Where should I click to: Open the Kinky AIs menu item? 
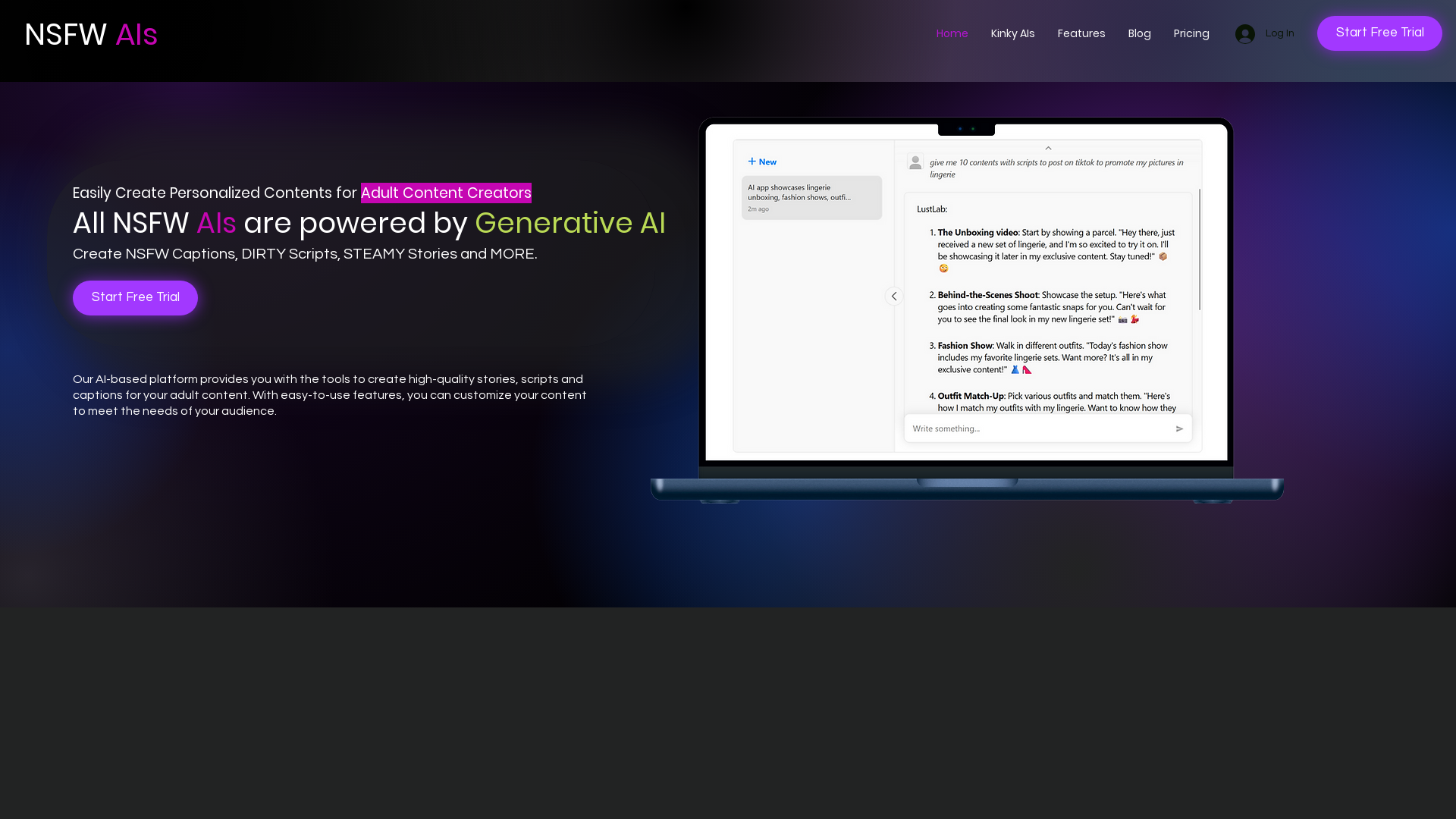tap(1012, 33)
